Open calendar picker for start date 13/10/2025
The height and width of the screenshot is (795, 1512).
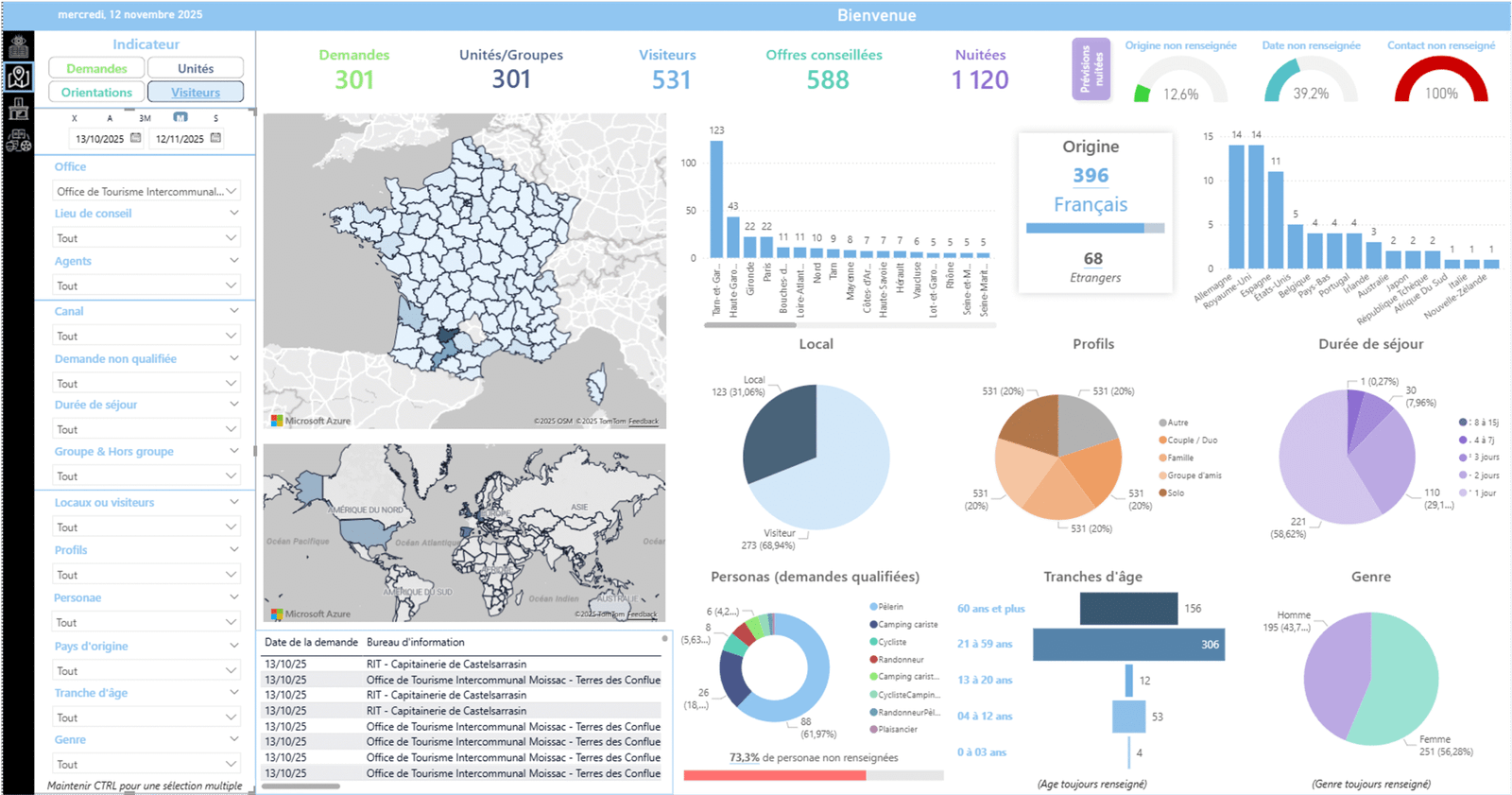tap(136, 138)
